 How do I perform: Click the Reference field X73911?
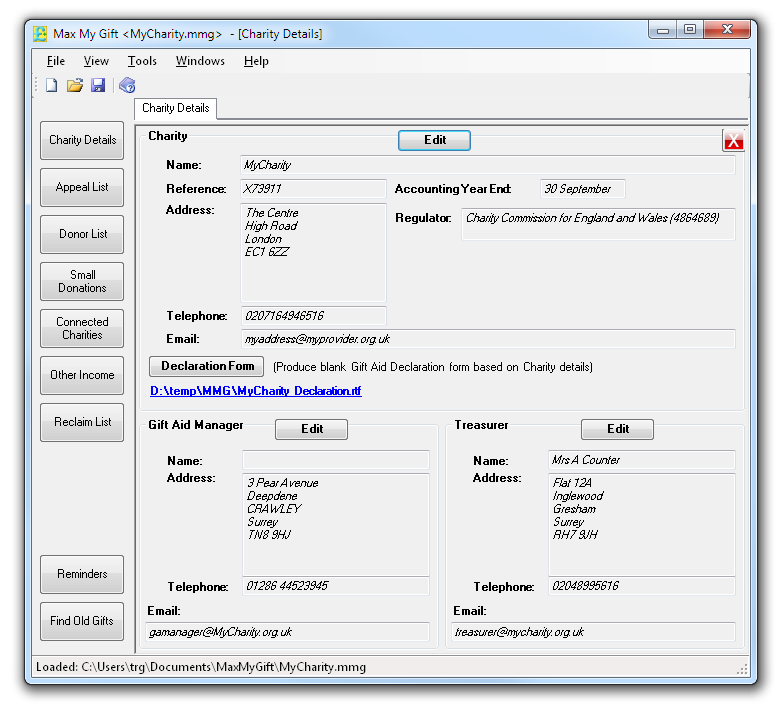pyautogui.click(x=314, y=189)
